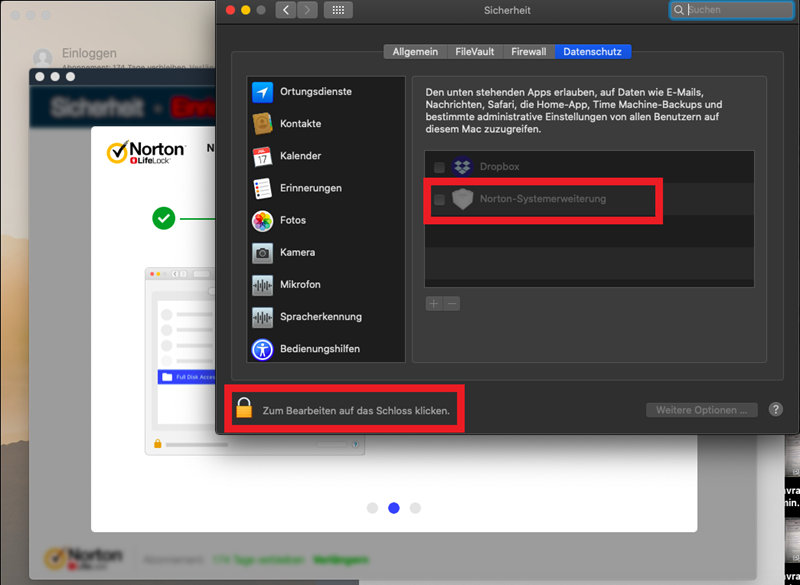This screenshot has width=800, height=585.
Task: Open the Mikrofon privacy category
Action: pos(326,285)
